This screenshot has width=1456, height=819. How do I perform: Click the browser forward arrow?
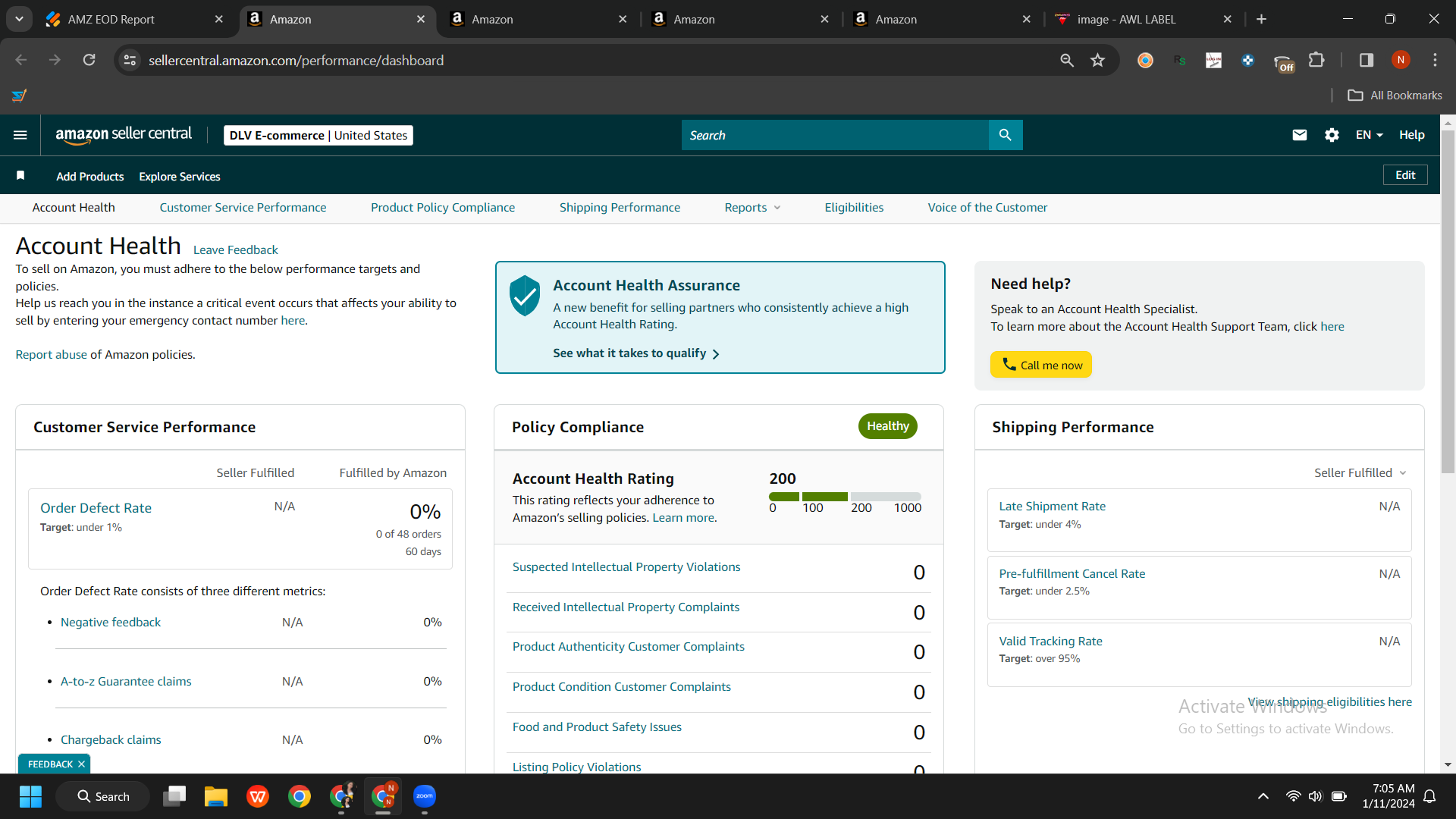pos(55,60)
